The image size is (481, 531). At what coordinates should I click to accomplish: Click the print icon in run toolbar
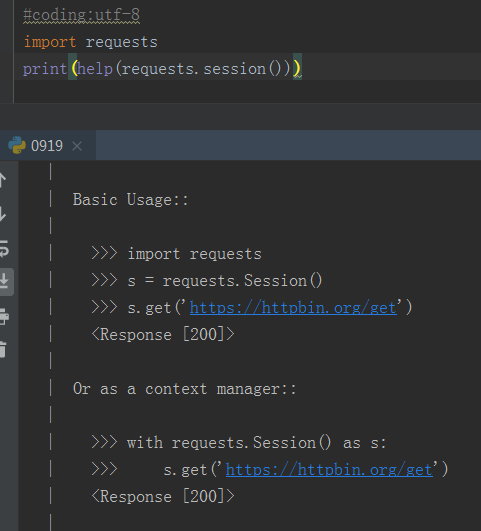[3, 316]
